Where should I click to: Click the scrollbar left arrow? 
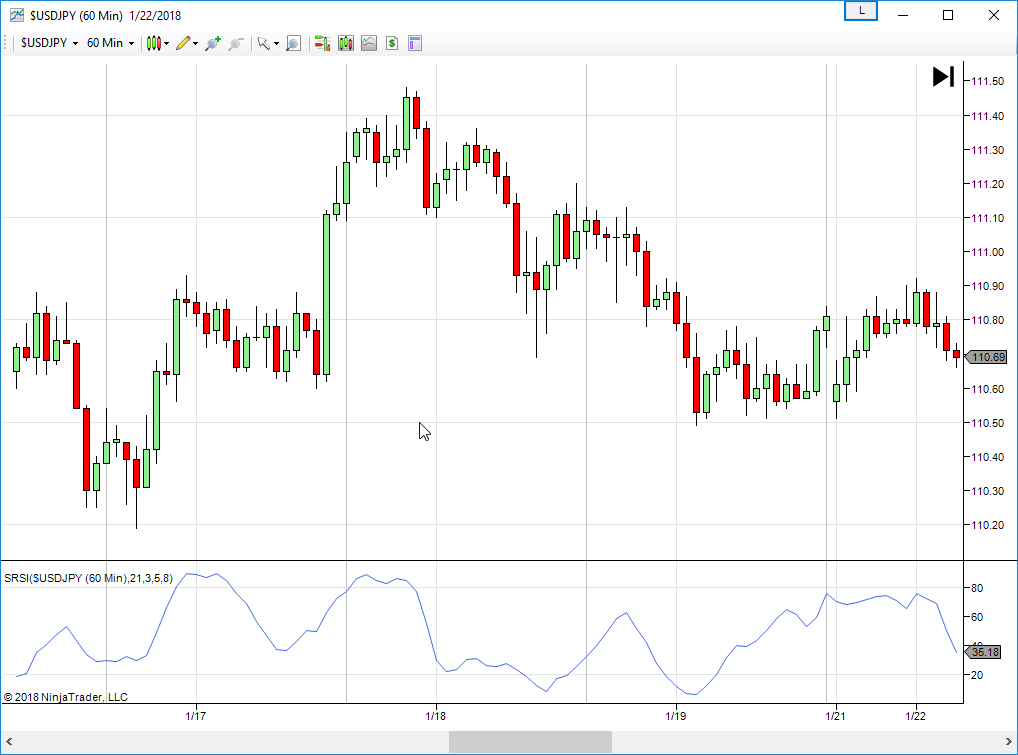click(x=9, y=741)
